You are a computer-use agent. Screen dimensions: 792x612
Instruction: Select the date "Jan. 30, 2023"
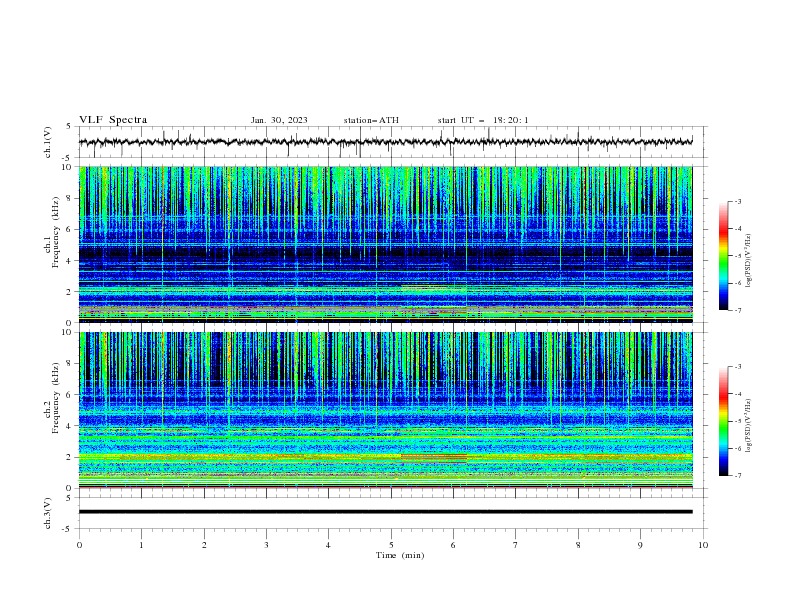[279, 120]
